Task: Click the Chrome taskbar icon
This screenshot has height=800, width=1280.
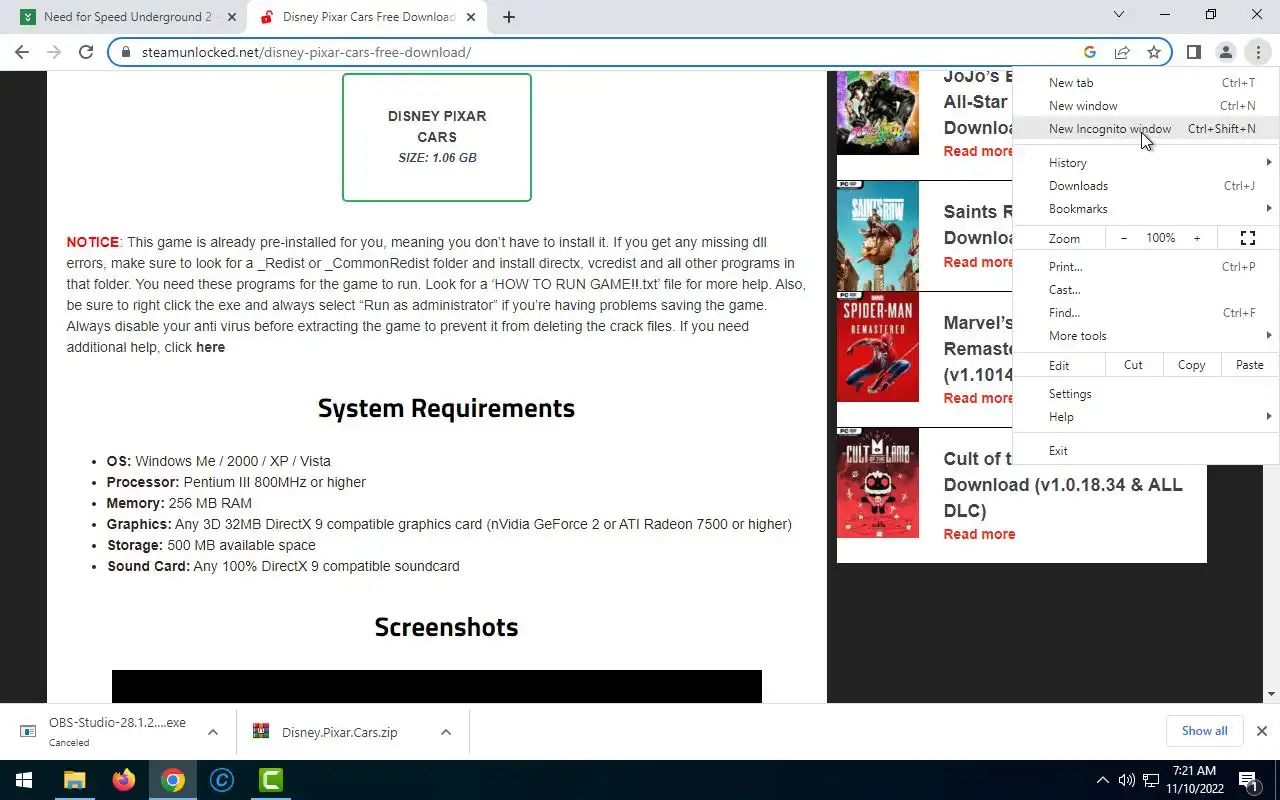Action: click(173, 780)
